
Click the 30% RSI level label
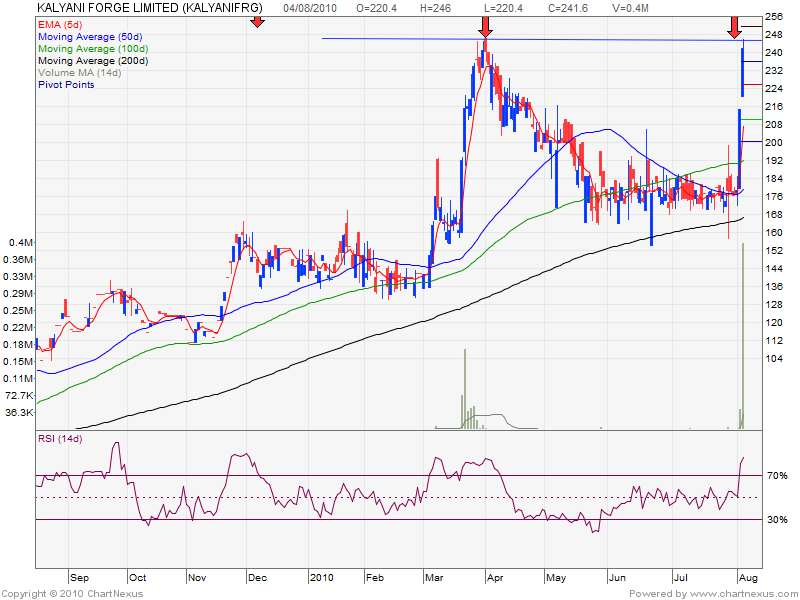[x=777, y=519]
